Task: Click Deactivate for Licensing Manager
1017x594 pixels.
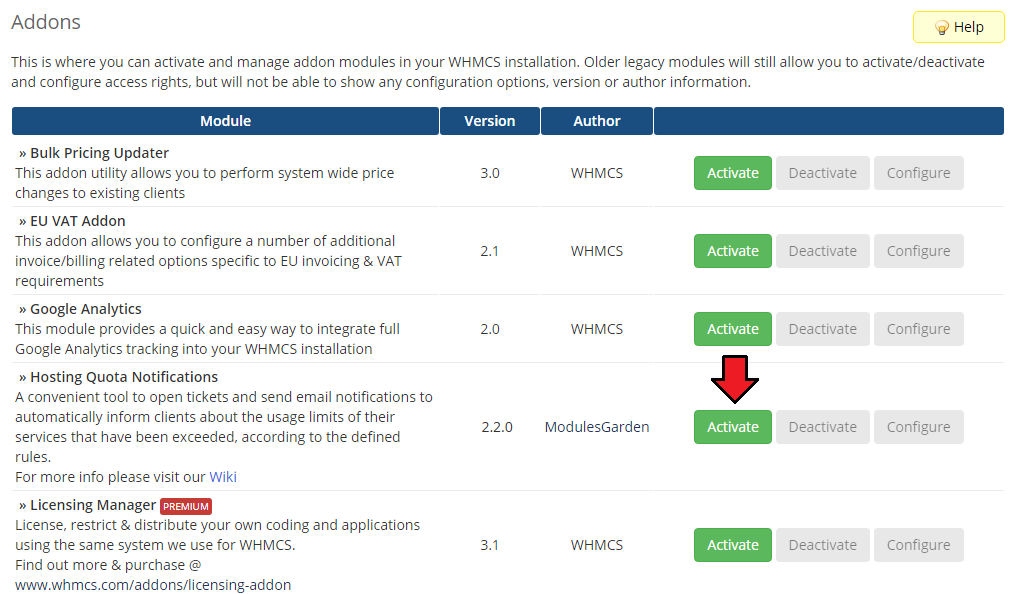Action: [822, 545]
